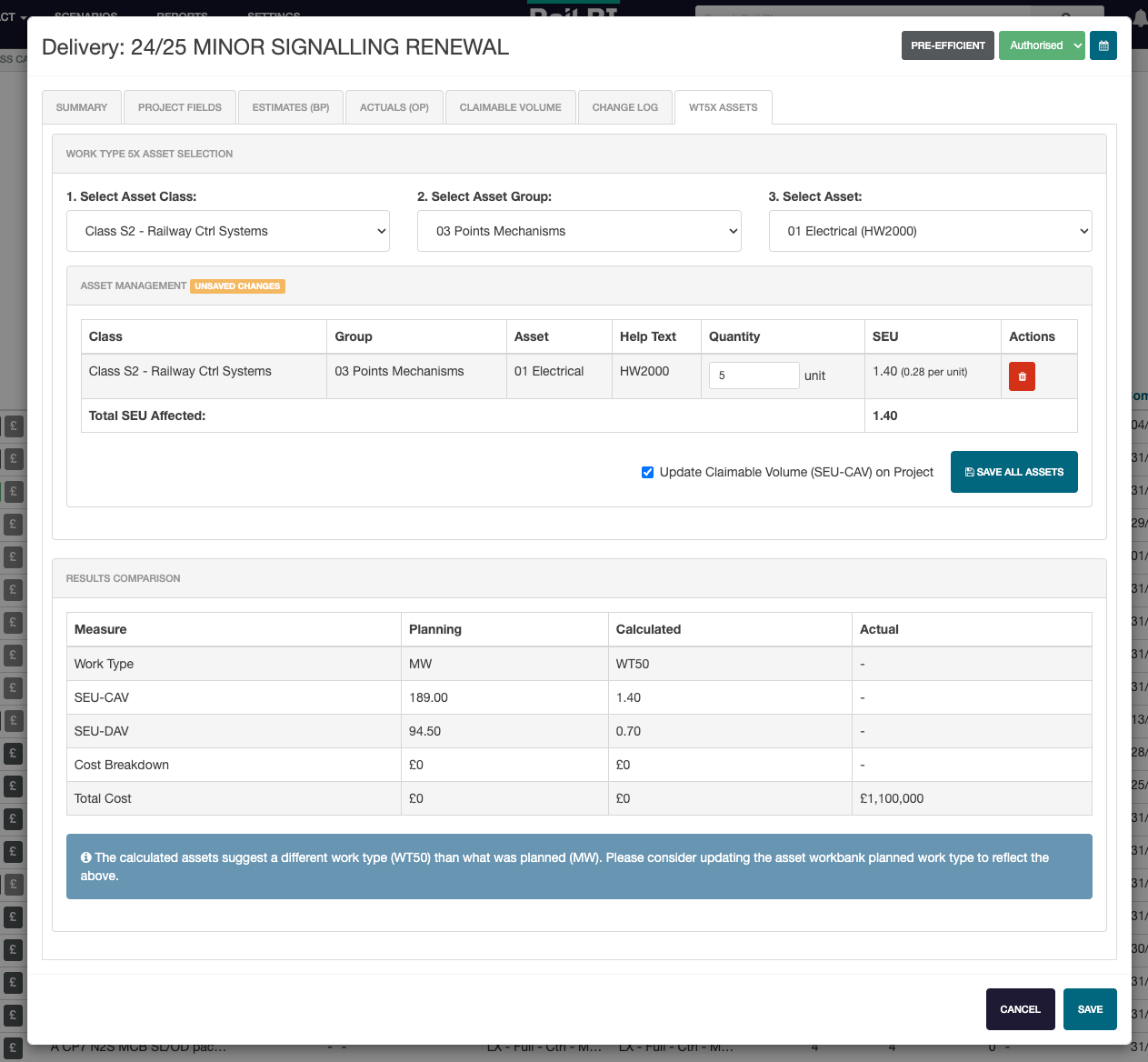
Task: Click the notification bell icon
Action: [x=1140, y=18]
